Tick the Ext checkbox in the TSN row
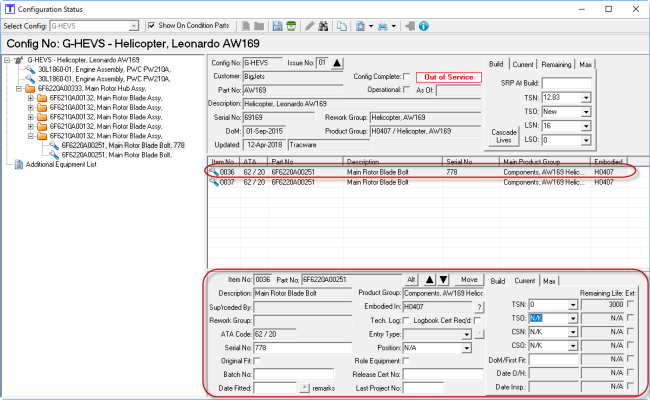This screenshot has height=400, width=650. pyautogui.click(x=631, y=304)
